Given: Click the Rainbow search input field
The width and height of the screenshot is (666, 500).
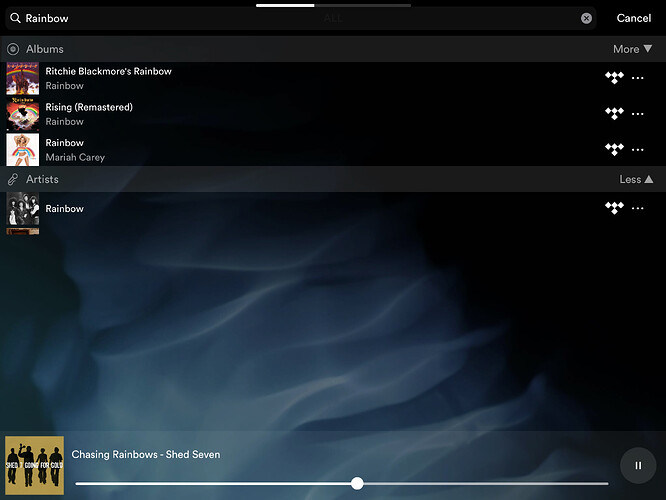Looking at the screenshot, I should [x=300, y=18].
